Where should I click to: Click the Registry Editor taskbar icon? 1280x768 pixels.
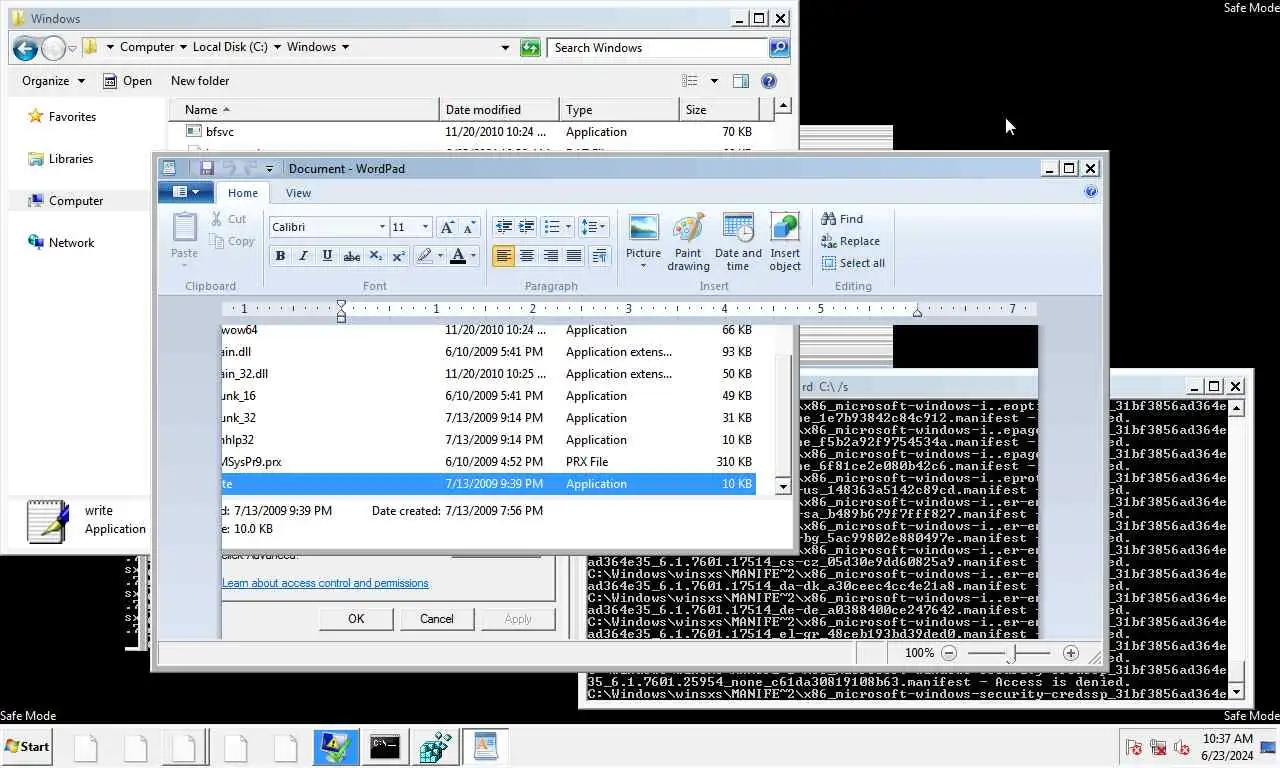(x=435, y=746)
